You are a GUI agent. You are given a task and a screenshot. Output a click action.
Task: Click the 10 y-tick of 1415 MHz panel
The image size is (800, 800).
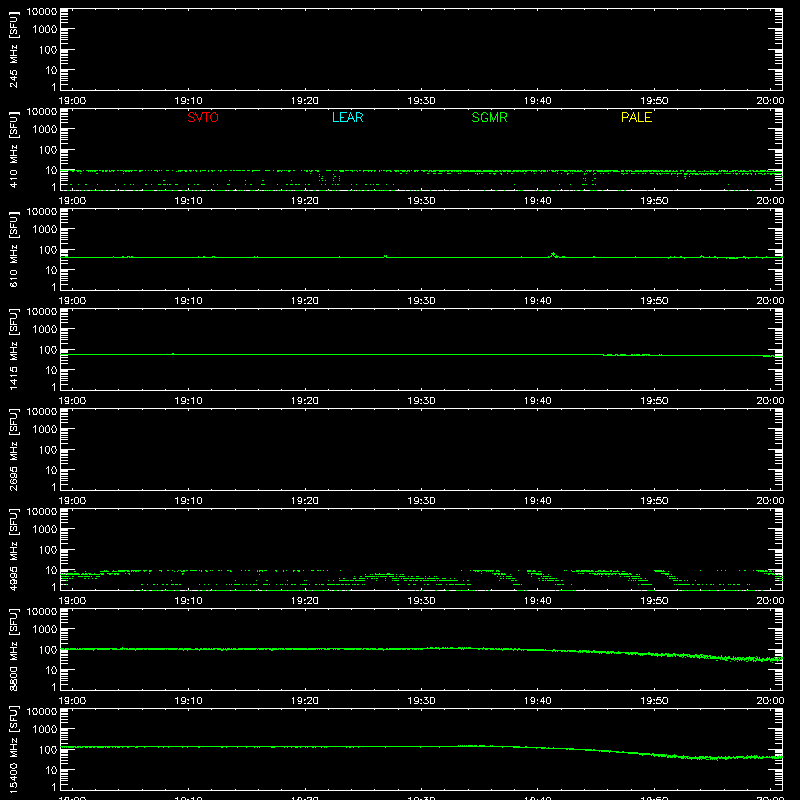pos(51,370)
